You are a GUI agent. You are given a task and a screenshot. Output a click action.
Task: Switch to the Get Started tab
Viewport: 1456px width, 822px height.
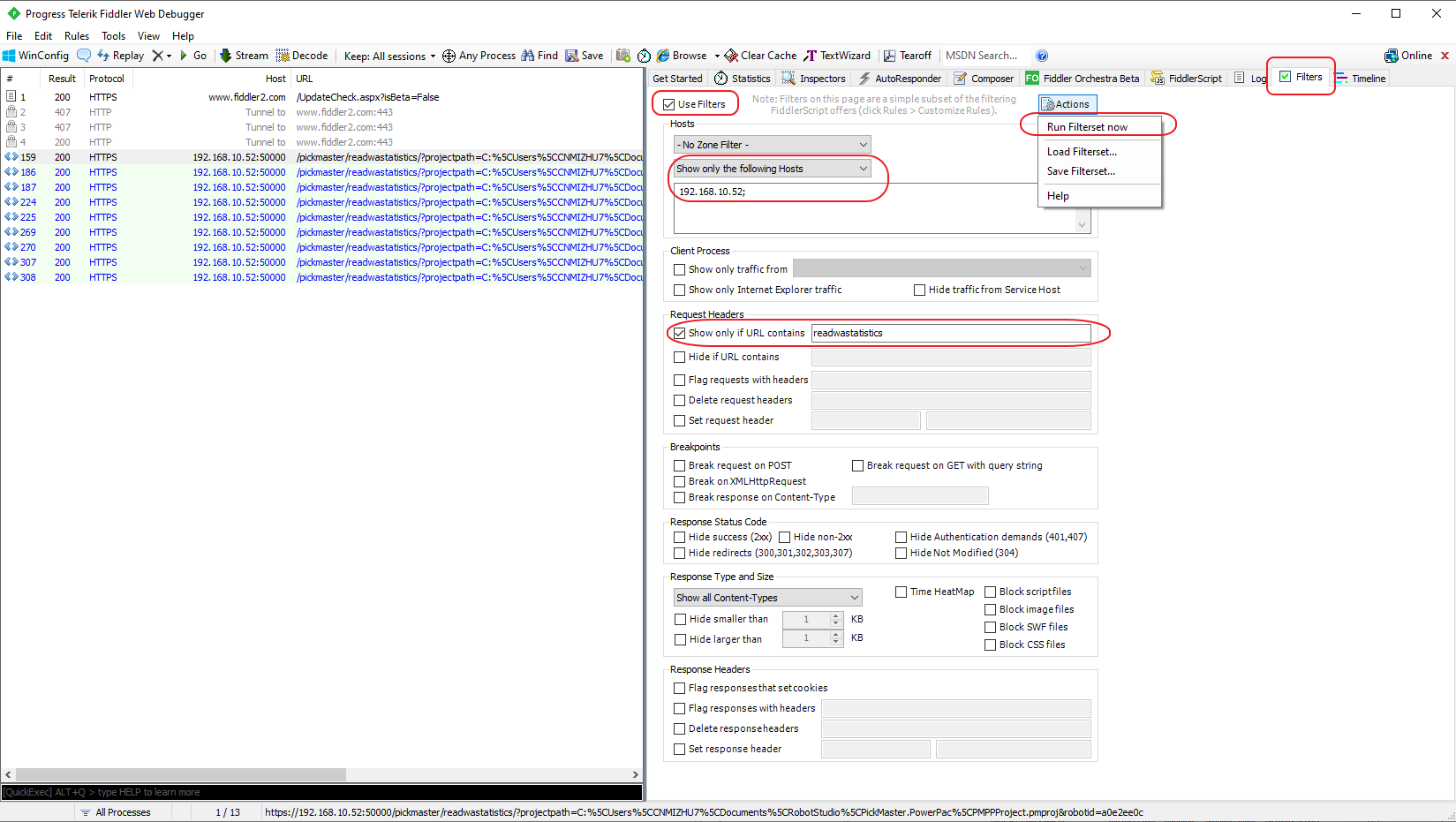click(x=677, y=79)
